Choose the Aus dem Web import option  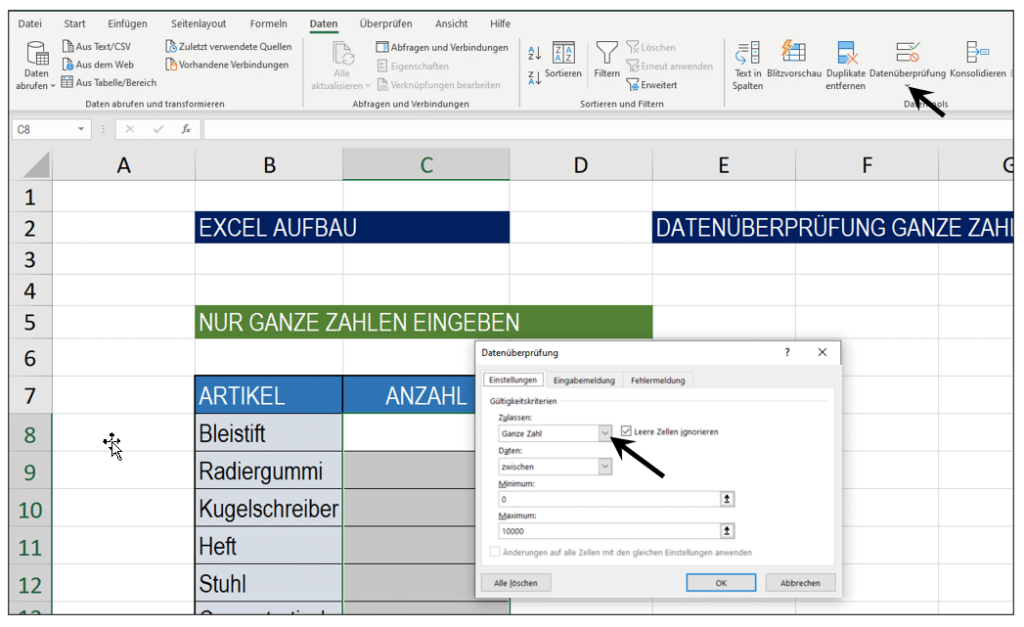(97, 65)
